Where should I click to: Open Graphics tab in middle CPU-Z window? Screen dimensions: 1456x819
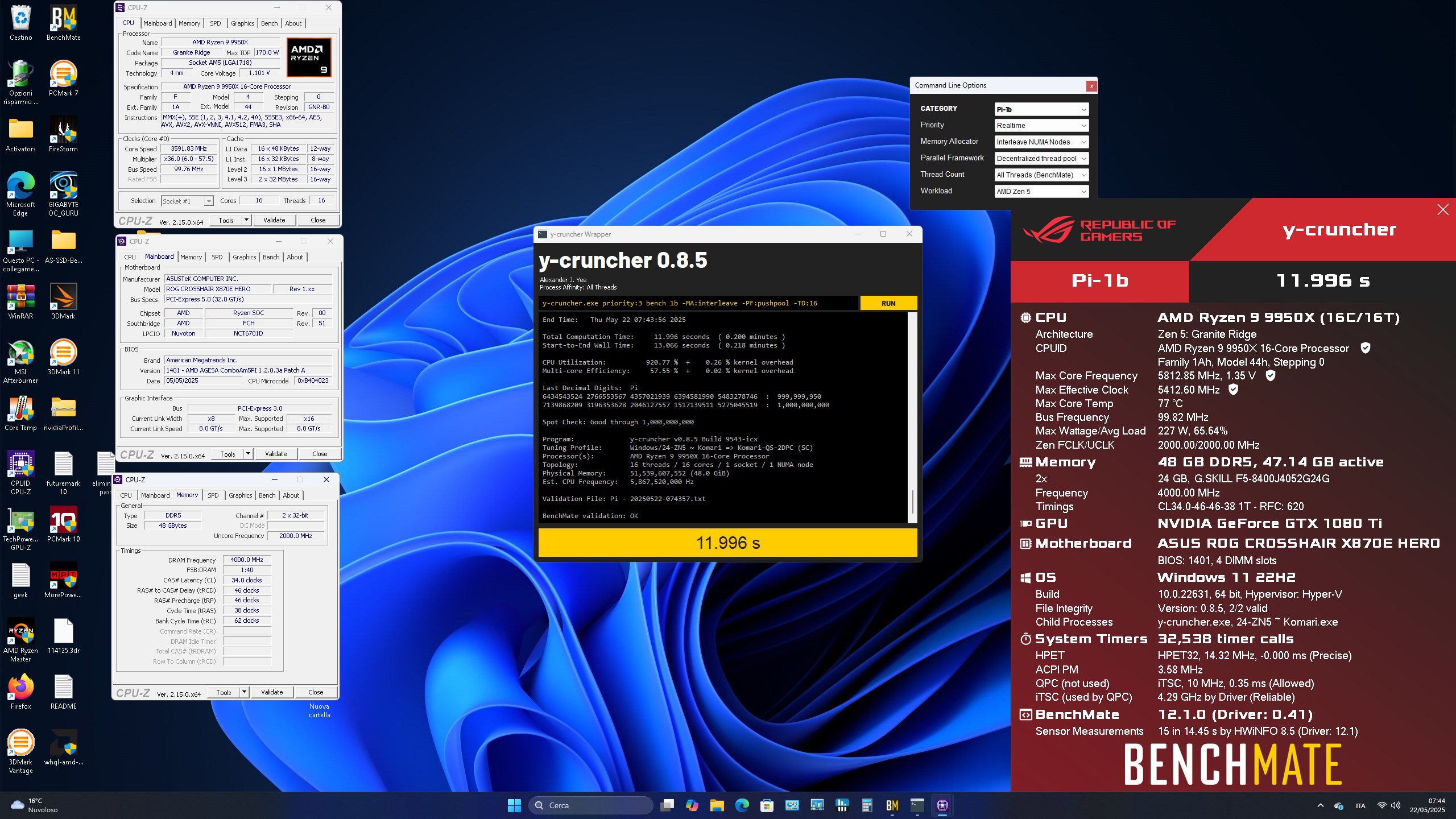[245, 257]
